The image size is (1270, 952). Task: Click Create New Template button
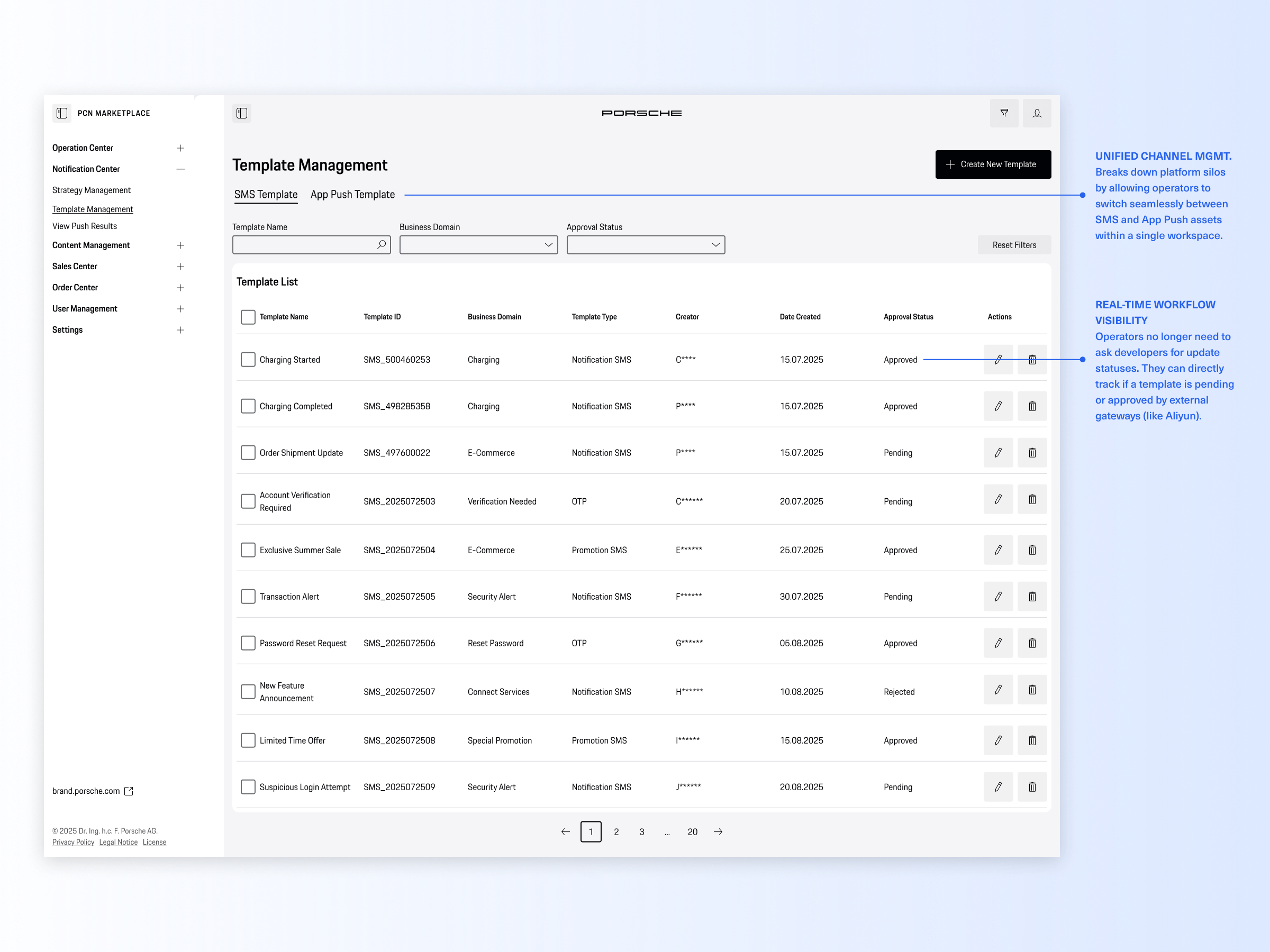coord(993,164)
